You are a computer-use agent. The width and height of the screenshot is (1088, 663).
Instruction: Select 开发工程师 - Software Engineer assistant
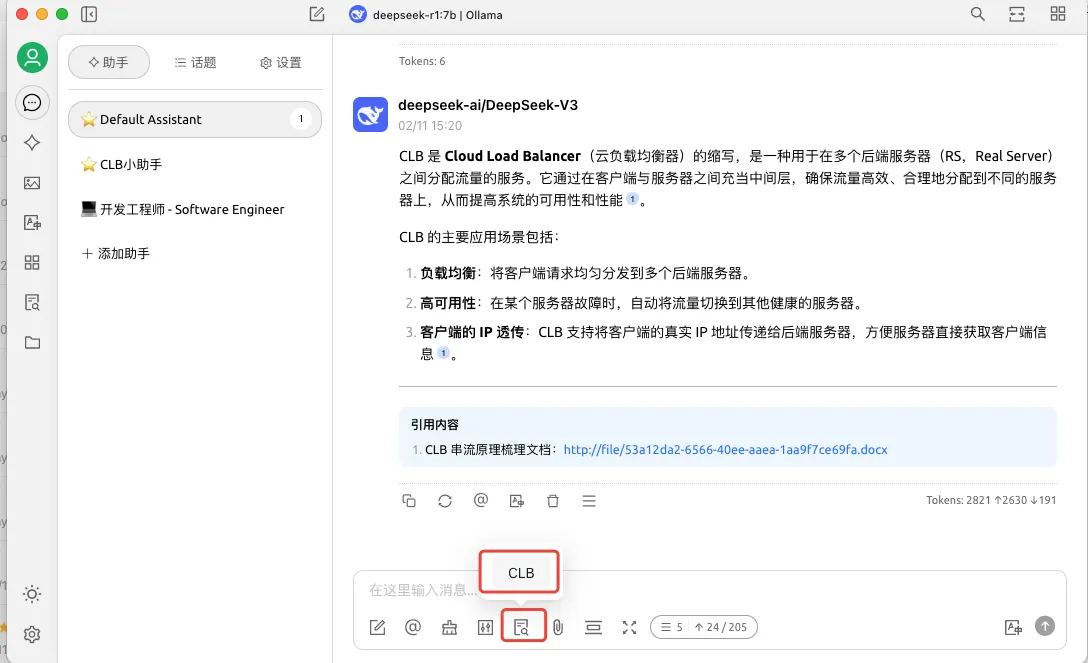[195, 209]
